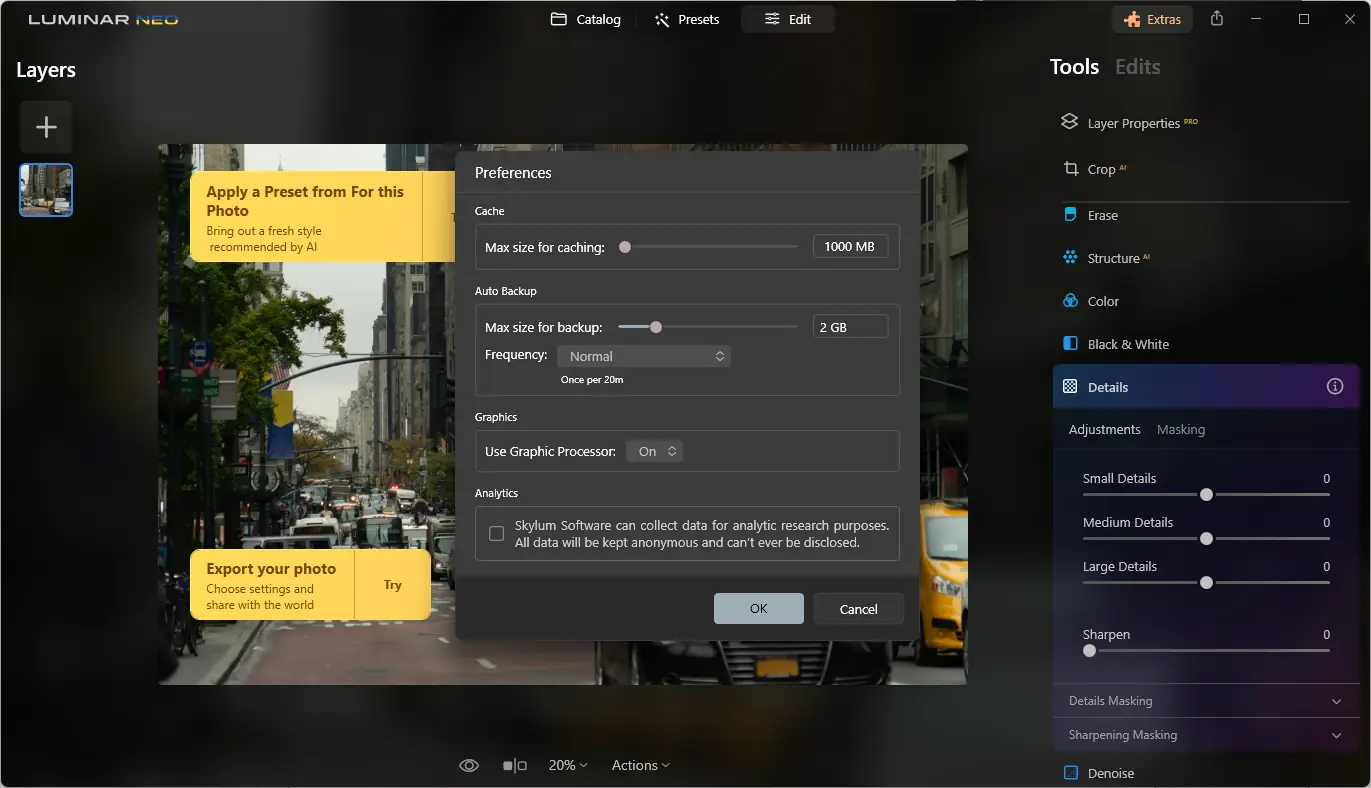
Task: Adjust the Max size for caching slider
Action: click(x=626, y=245)
